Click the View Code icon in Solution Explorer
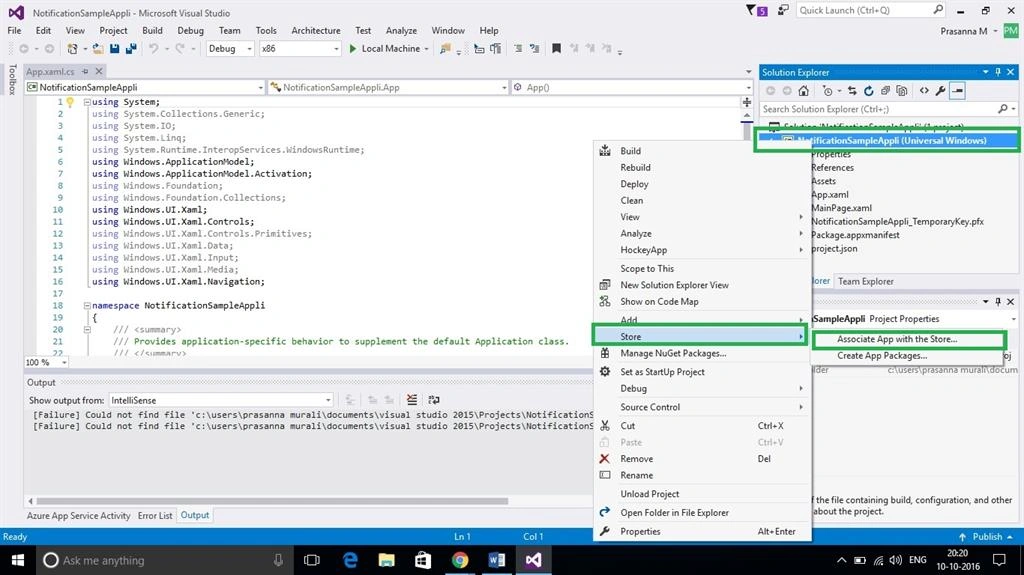This screenshot has width=1024, height=575. tap(923, 91)
